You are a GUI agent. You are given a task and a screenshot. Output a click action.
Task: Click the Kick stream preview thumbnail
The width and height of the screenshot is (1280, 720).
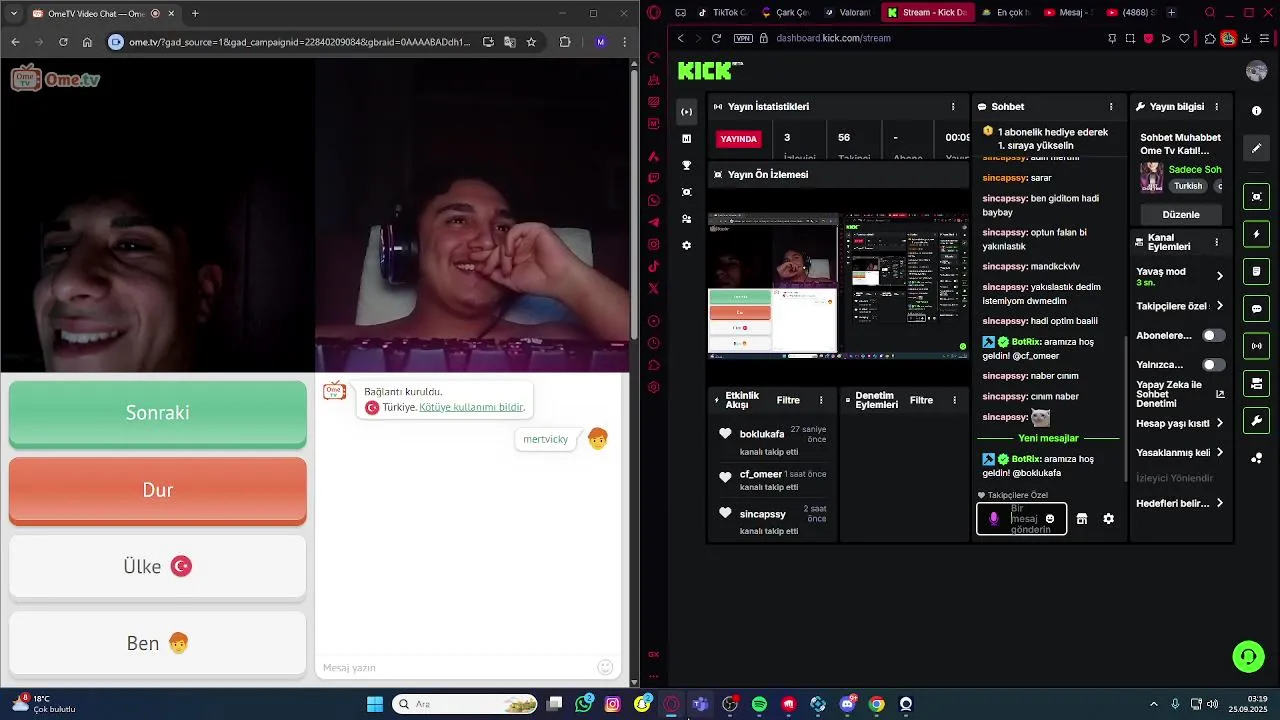pos(838,284)
